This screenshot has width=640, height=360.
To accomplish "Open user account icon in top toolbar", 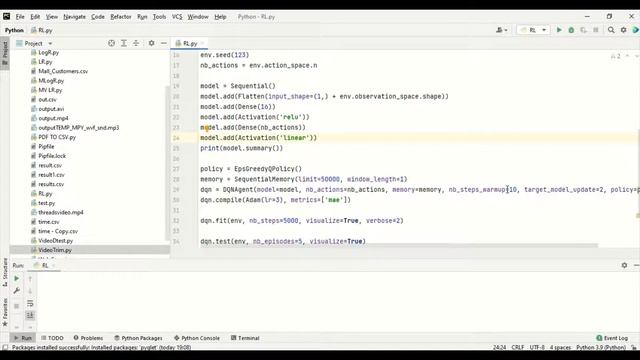I will [501, 30].
